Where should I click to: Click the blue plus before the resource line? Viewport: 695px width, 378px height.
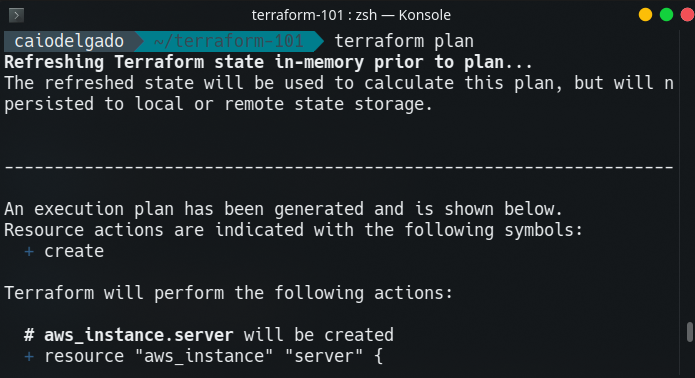pyautogui.click(x=29, y=357)
